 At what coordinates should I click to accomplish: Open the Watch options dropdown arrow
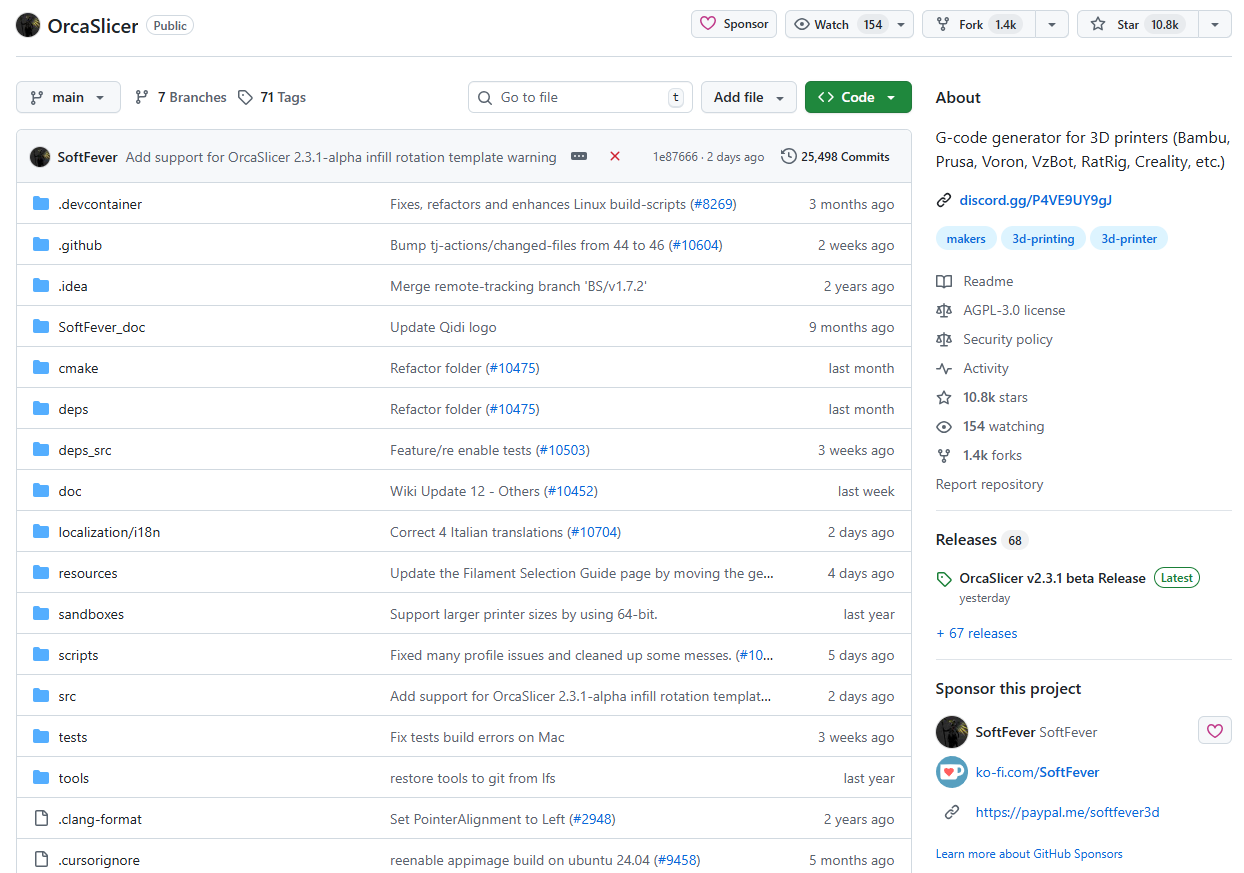(901, 24)
